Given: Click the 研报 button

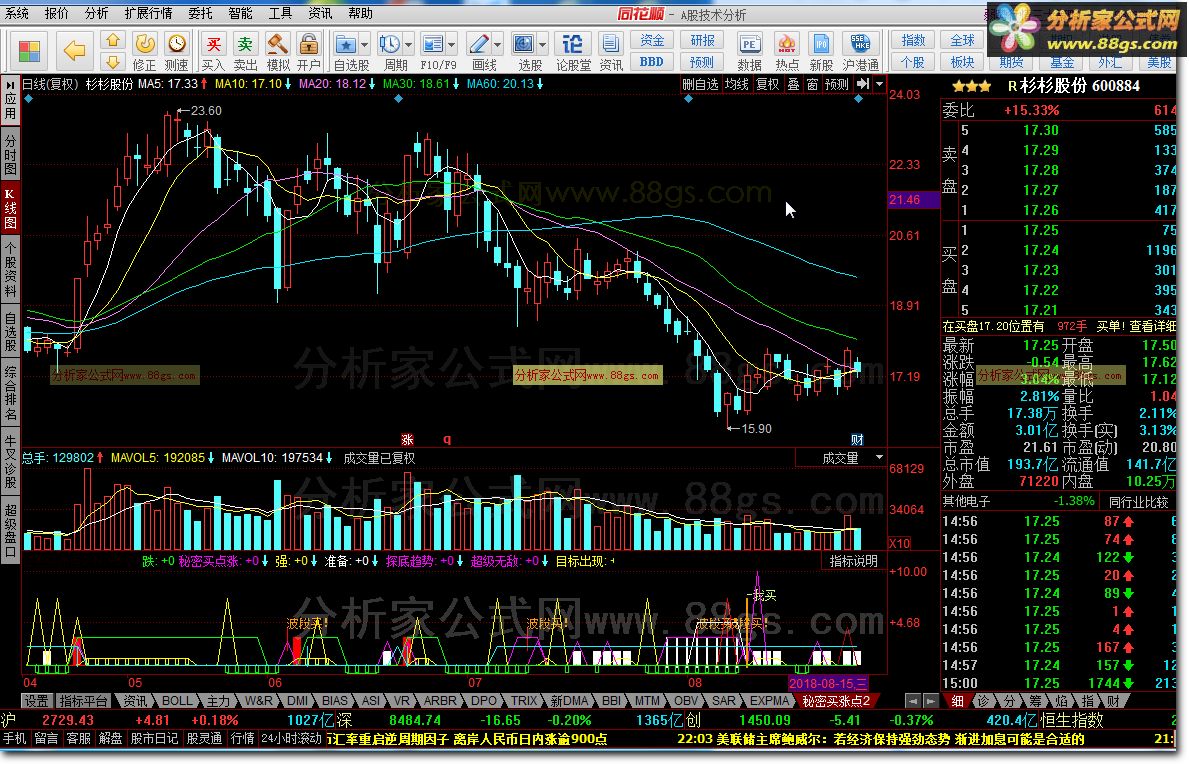Looking at the screenshot, I should coord(702,40).
